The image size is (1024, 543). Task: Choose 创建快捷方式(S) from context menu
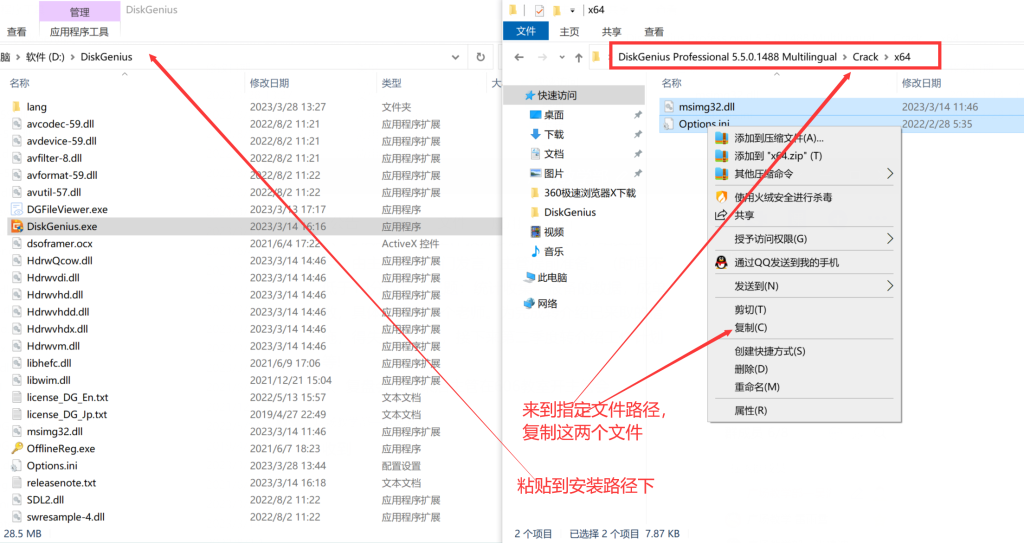coord(769,351)
